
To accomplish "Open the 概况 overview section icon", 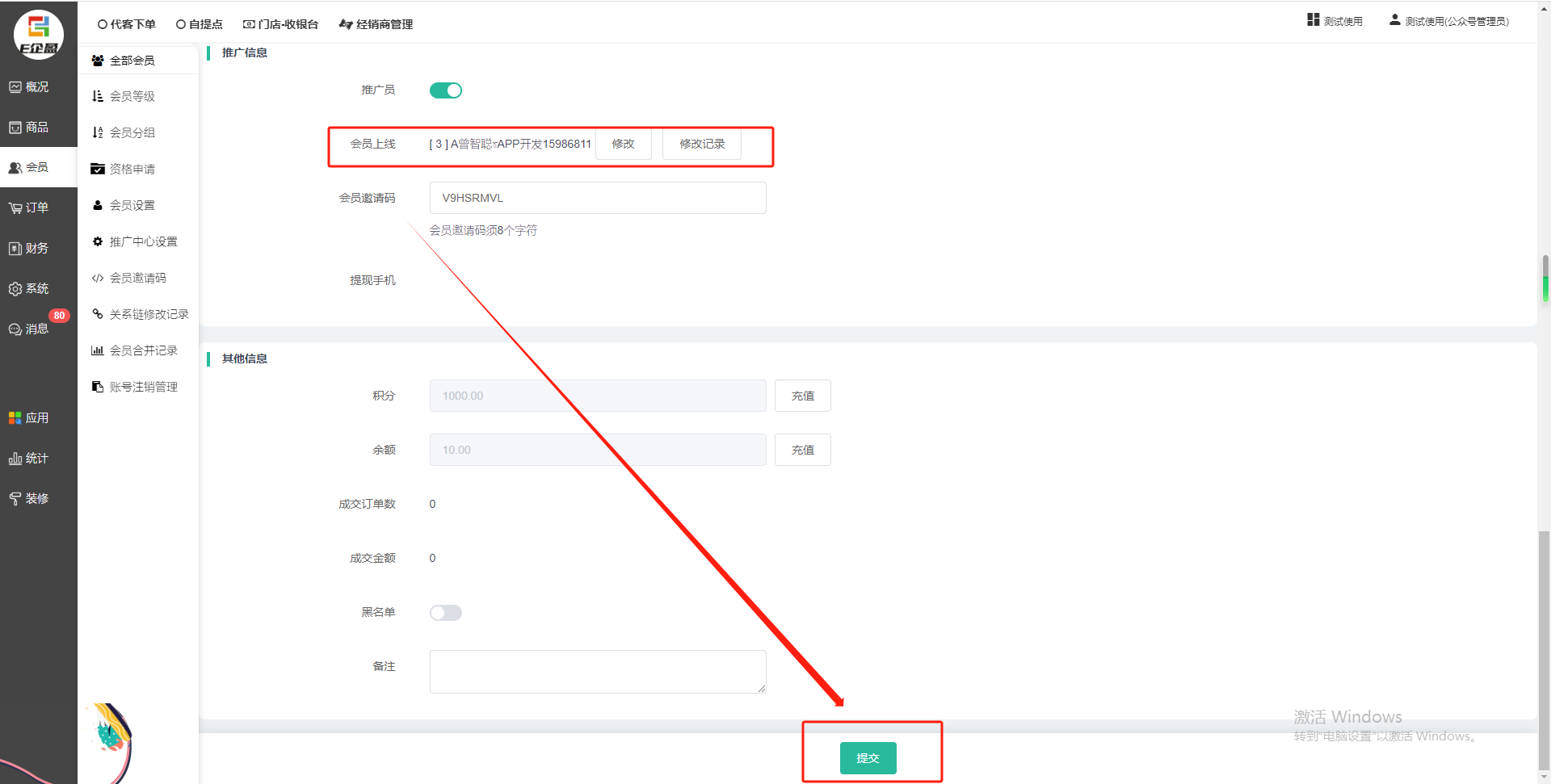I will [15, 87].
